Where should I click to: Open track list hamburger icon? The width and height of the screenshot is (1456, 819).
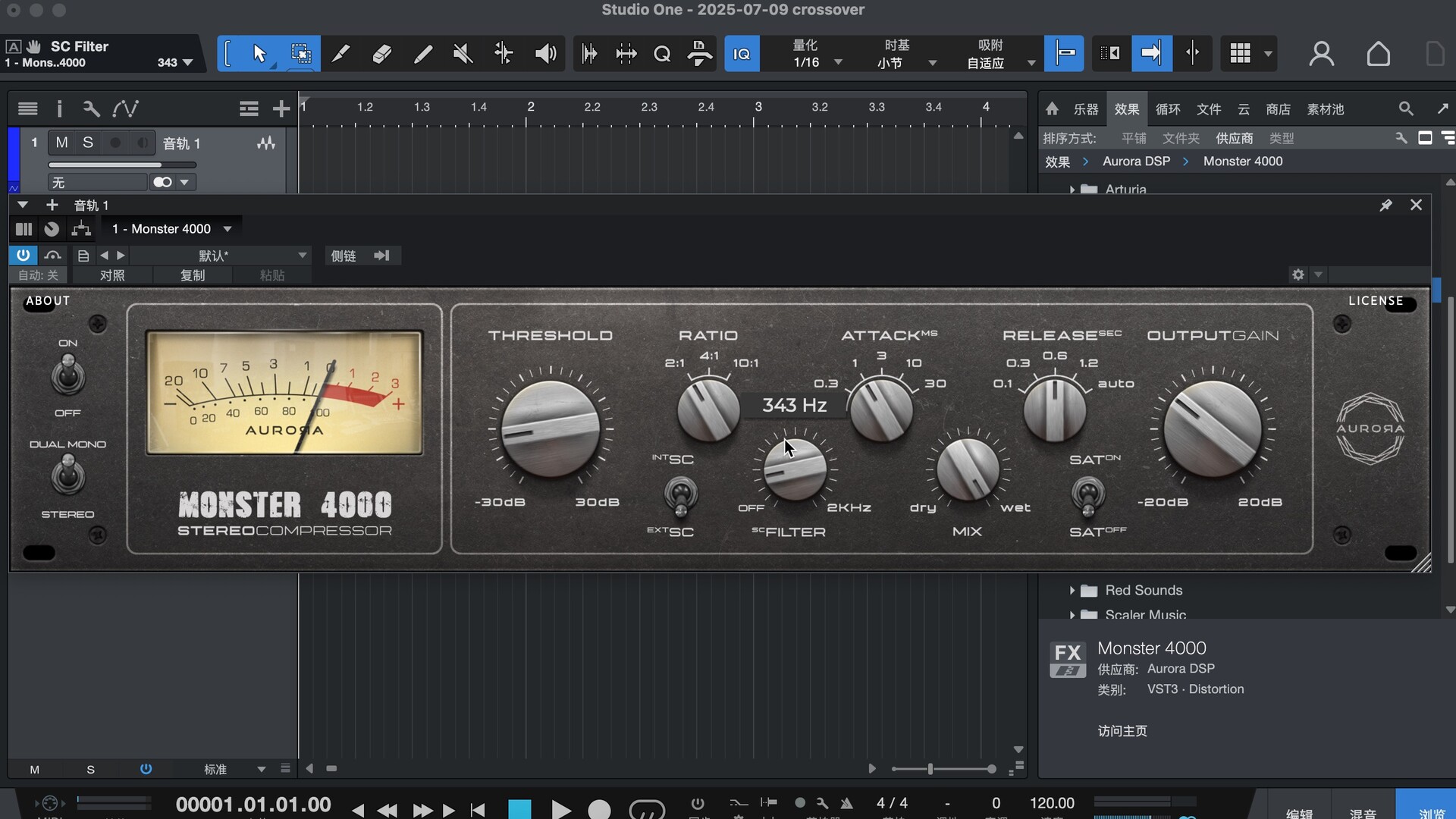point(28,108)
